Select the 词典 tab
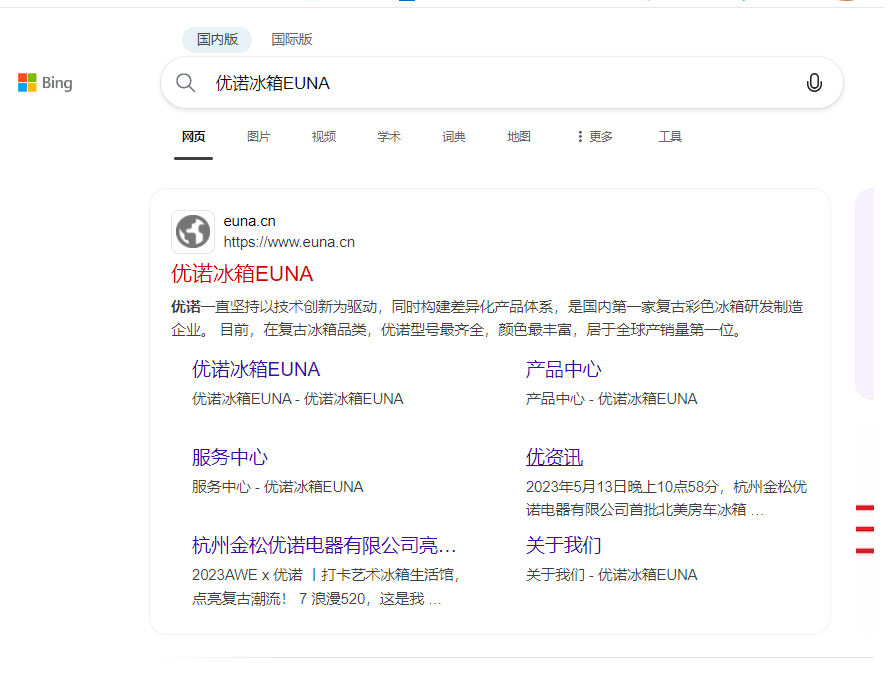The width and height of the screenshot is (889, 678). 454,137
